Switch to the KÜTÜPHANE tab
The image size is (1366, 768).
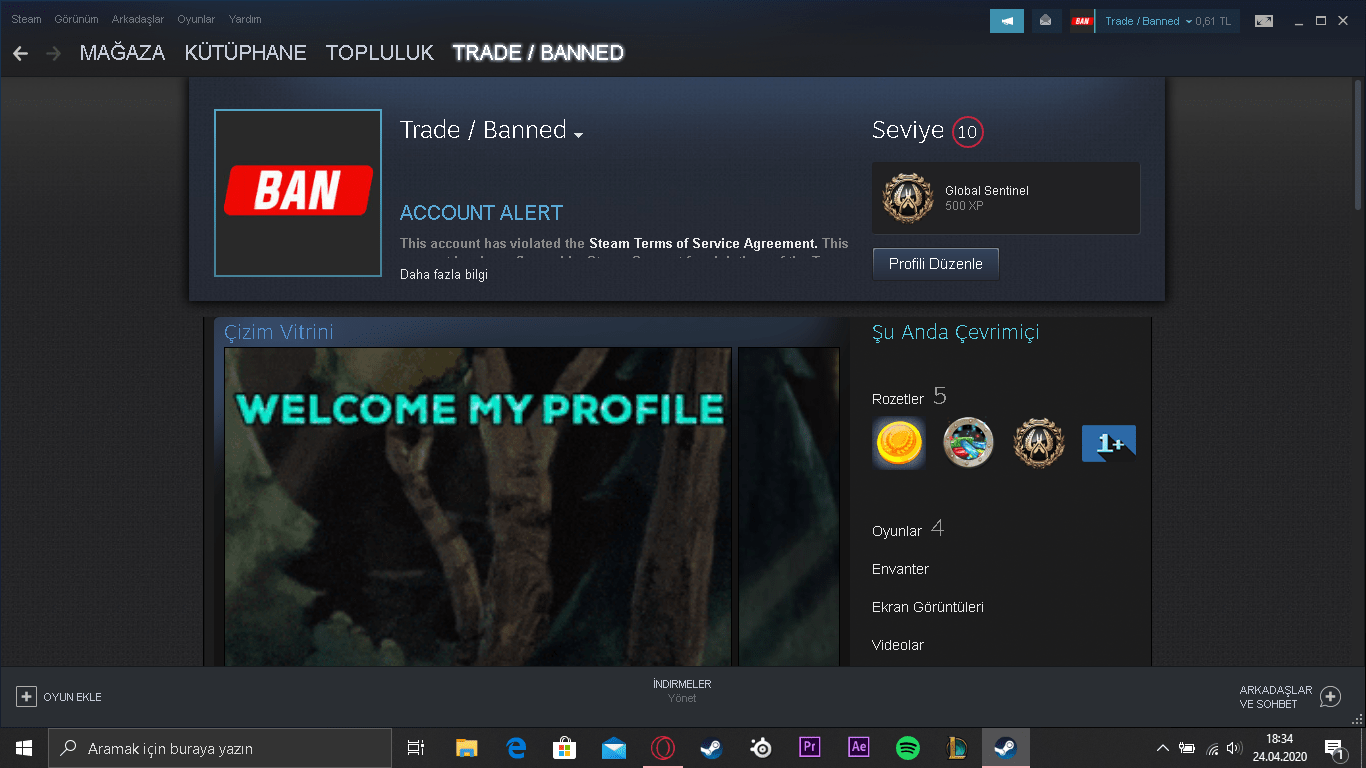click(246, 53)
